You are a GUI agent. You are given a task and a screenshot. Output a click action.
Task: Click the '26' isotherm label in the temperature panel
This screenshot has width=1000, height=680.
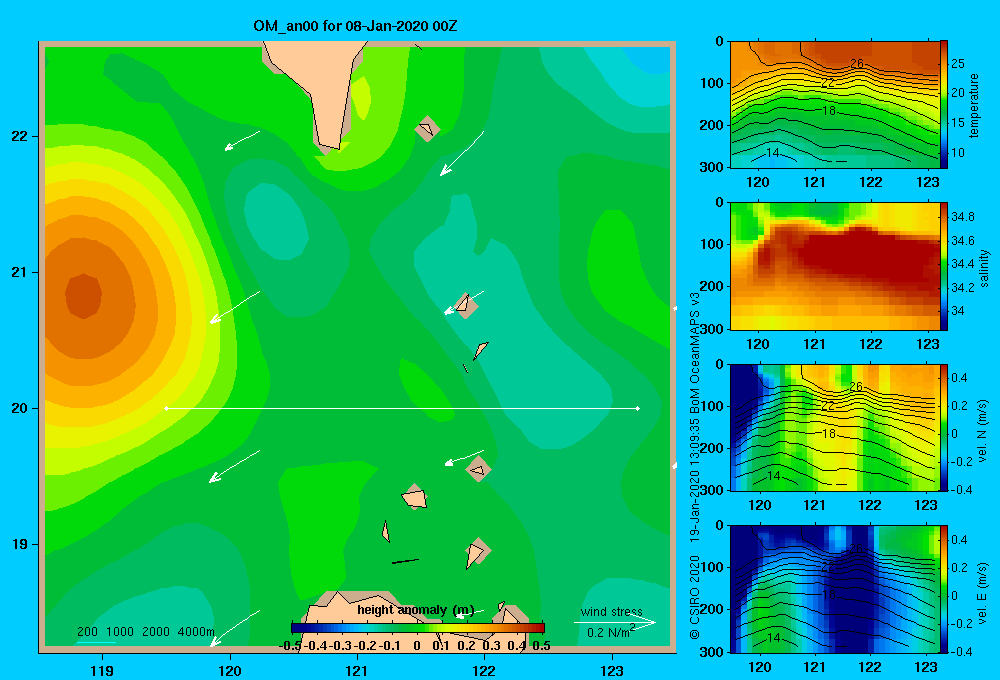coord(857,63)
